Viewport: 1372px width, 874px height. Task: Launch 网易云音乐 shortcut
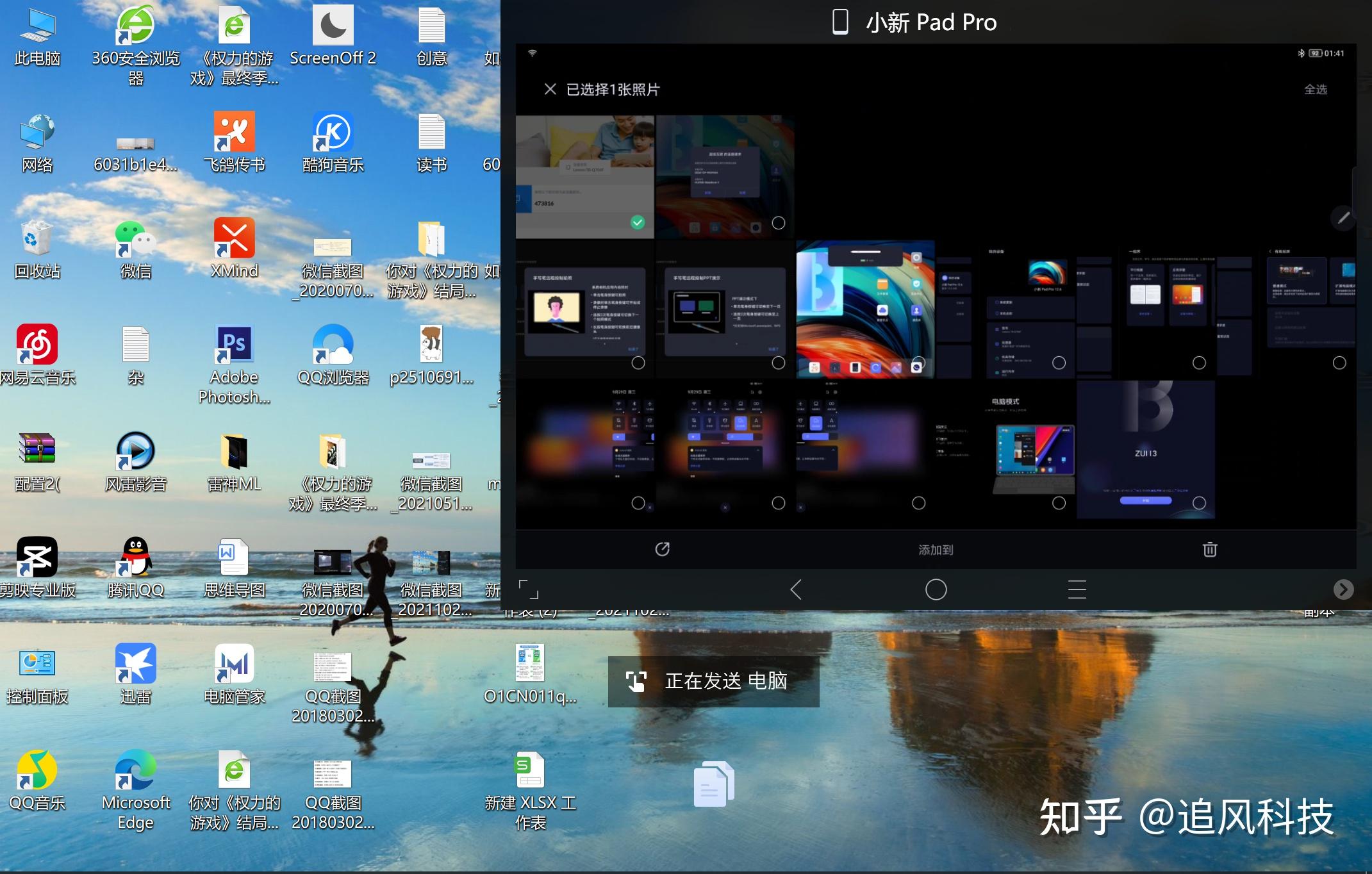(37, 354)
